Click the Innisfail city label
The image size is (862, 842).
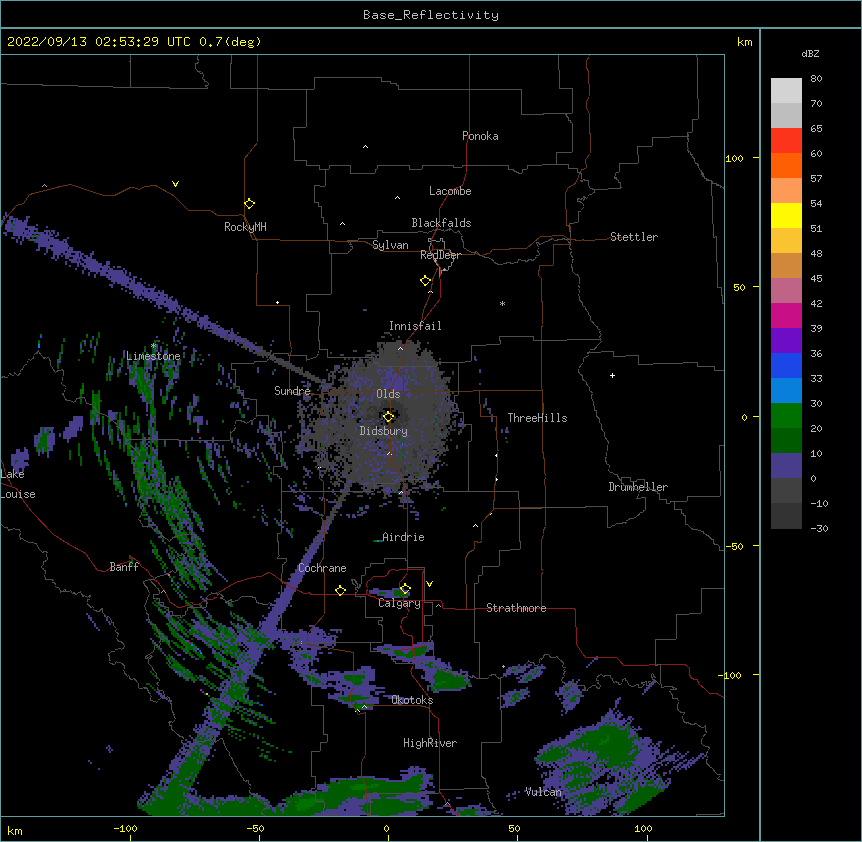(x=415, y=326)
